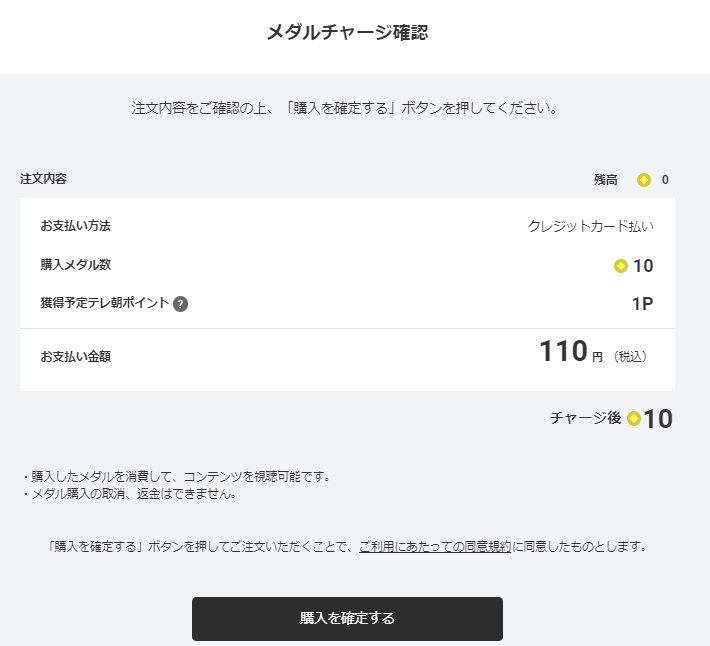The height and width of the screenshot is (646, 710).
Task: Click the （税込） tax-included text
Action: click(x=633, y=356)
